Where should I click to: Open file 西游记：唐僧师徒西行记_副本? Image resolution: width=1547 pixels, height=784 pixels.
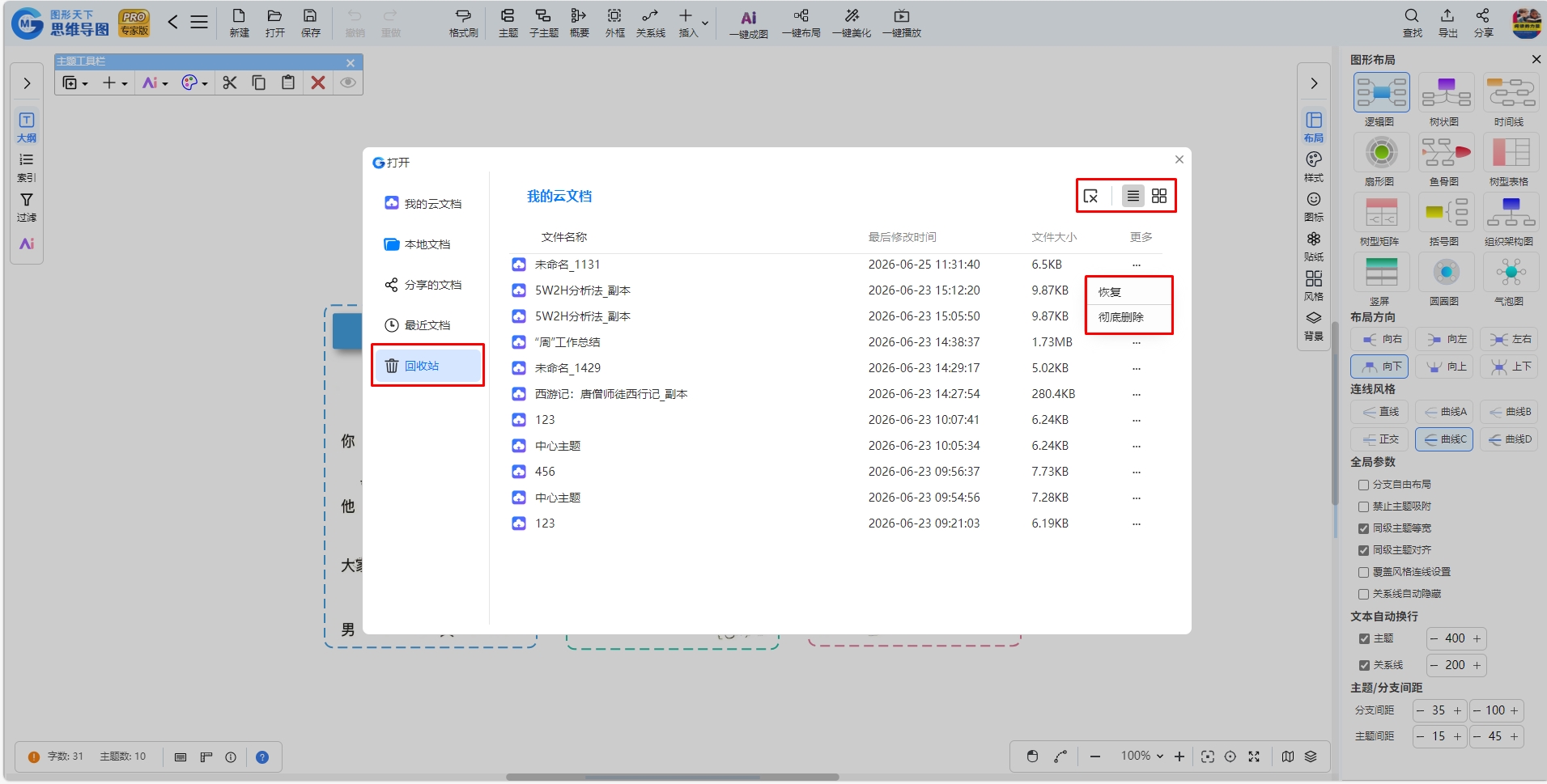(611, 394)
